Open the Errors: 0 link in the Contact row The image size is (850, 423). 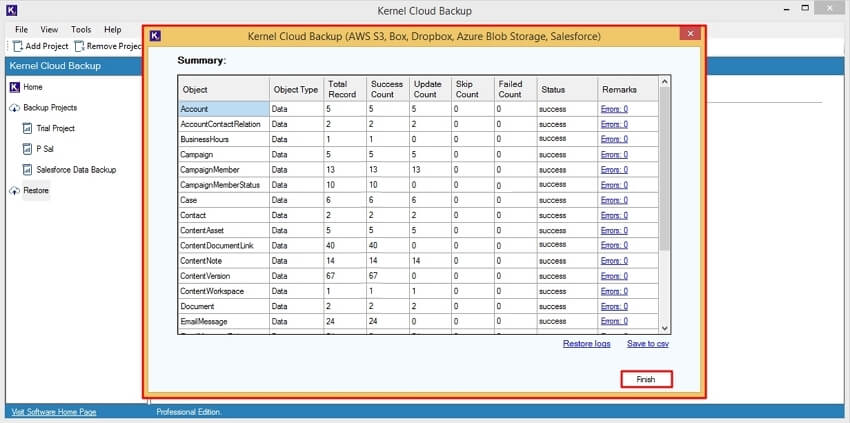click(x=614, y=215)
